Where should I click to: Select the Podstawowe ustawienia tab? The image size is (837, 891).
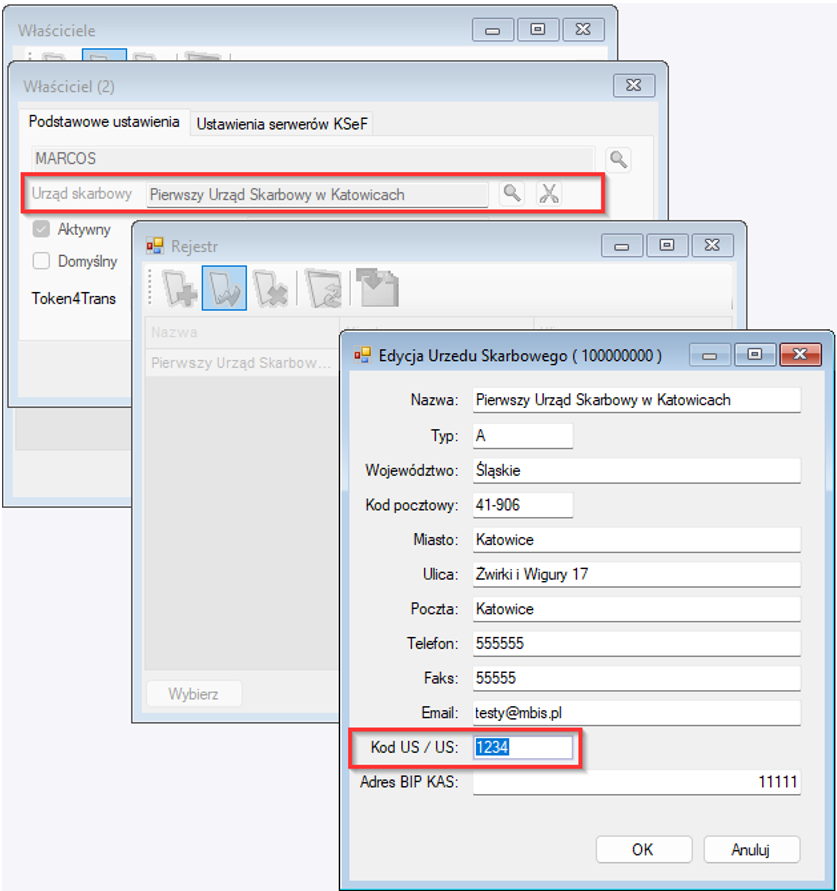click(x=104, y=122)
